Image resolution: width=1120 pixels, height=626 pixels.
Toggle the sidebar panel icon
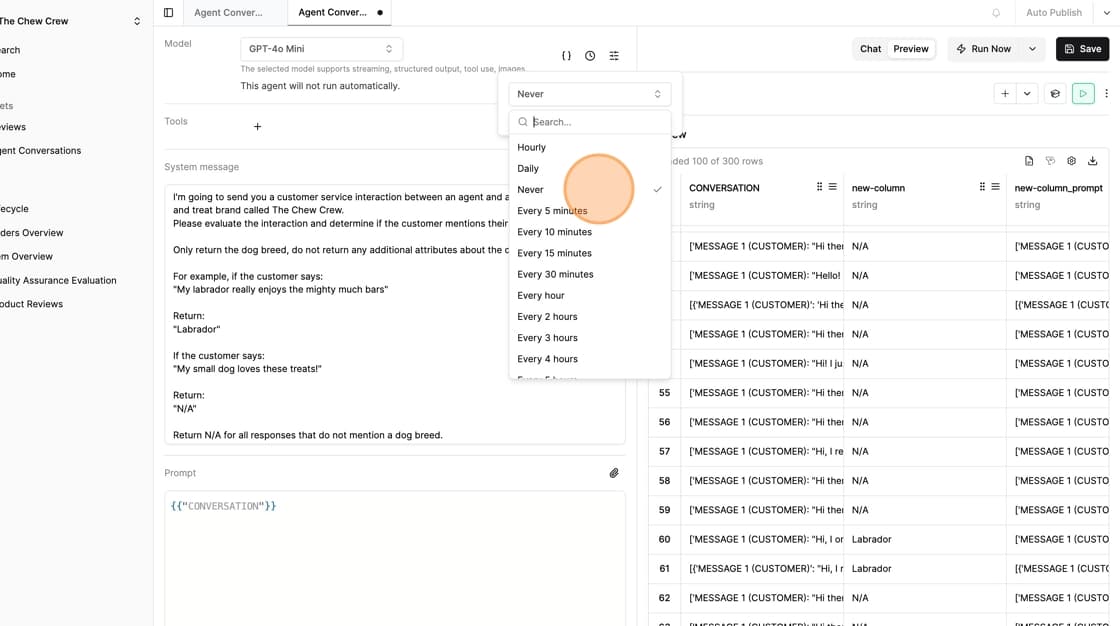(168, 13)
